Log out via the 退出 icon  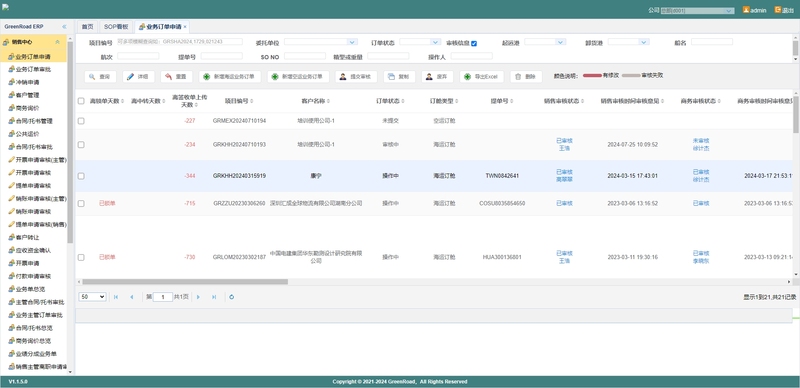[x=778, y=10]
